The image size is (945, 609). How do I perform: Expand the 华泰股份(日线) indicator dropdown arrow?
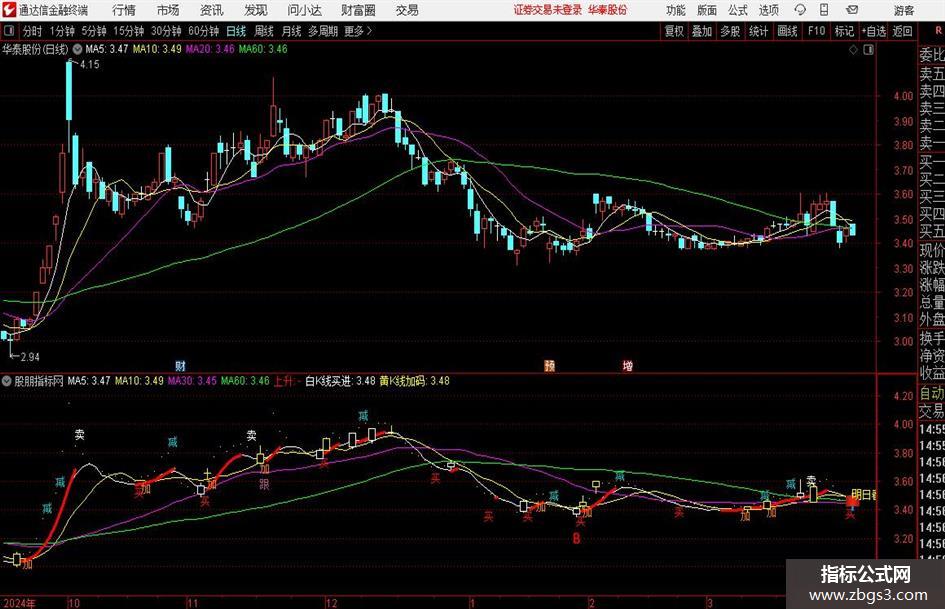77,49
